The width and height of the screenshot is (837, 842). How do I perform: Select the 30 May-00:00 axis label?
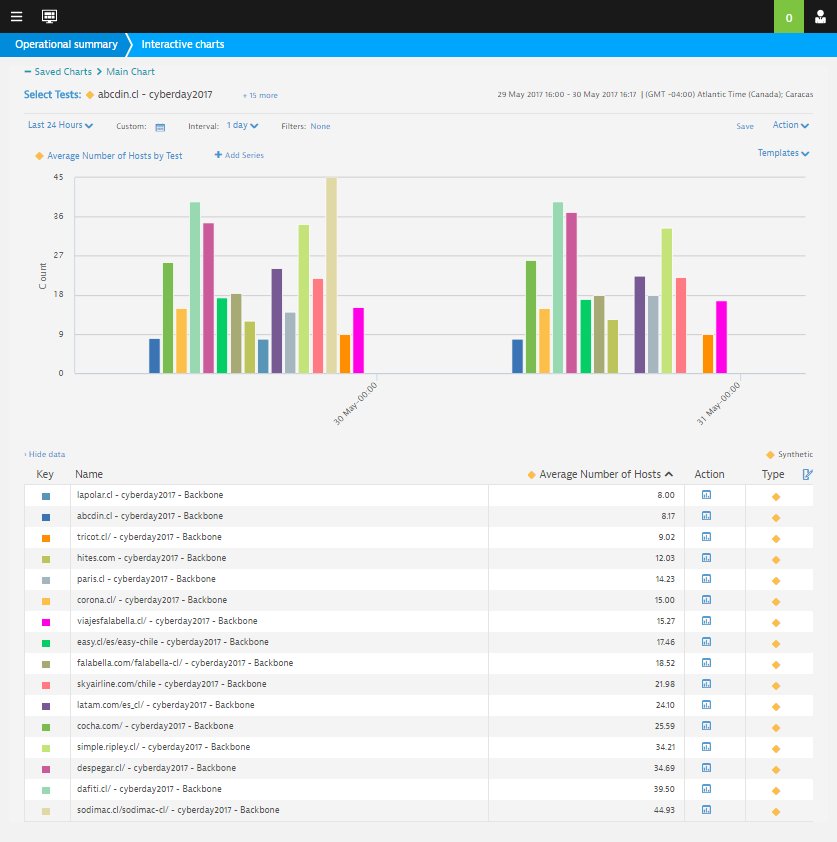pyautogui.click(x=355, y=403)
